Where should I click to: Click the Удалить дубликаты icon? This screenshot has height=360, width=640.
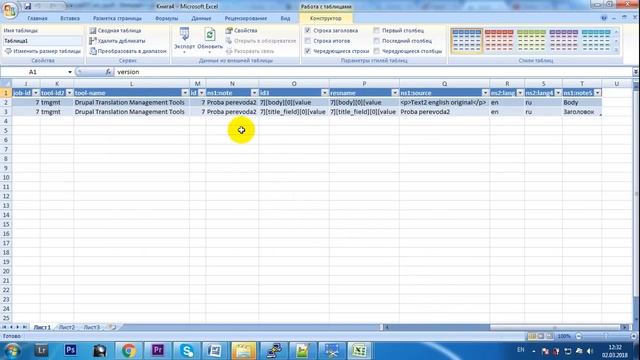pos(93,41)
